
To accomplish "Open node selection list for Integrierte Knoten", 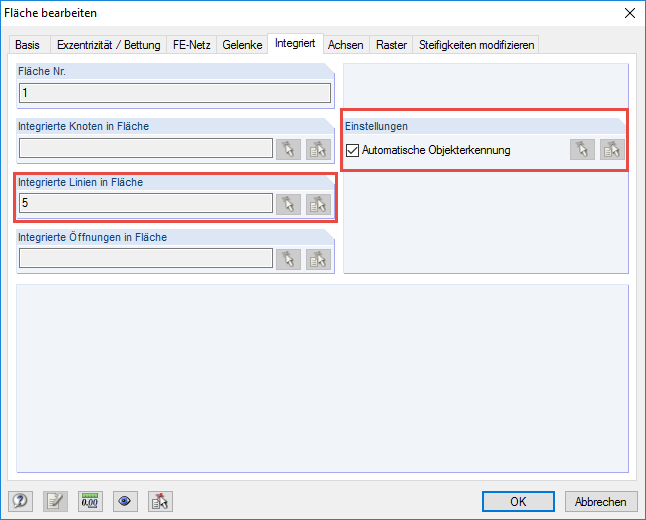I will click(x=318, y=149).
